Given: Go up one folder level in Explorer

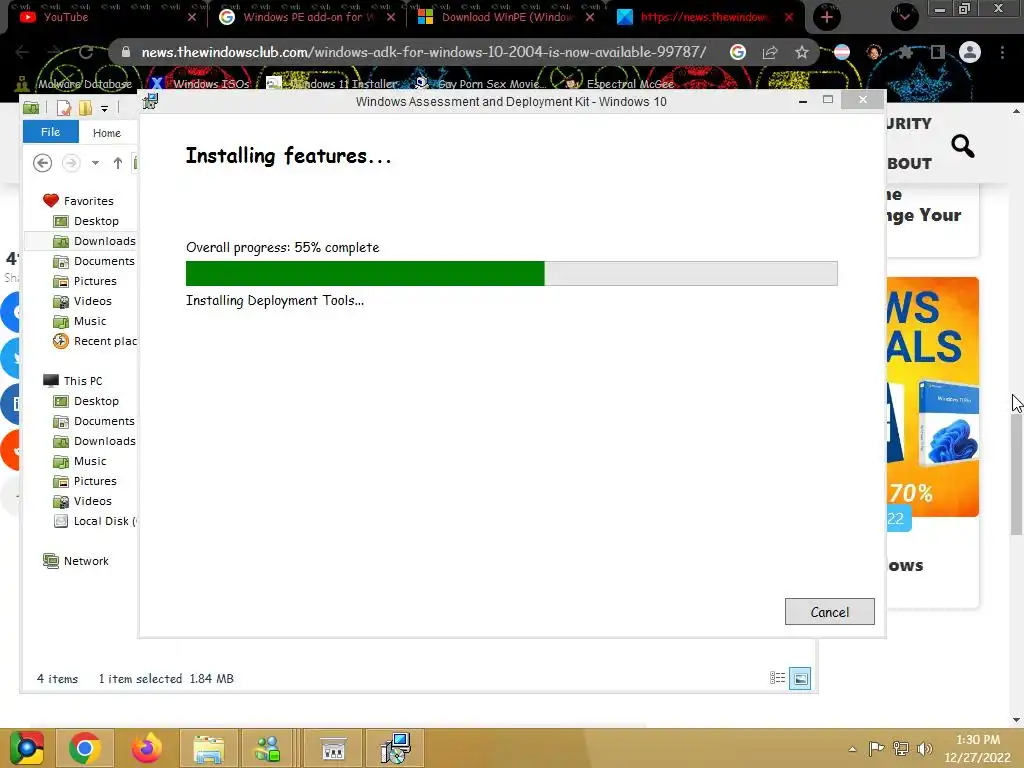Looking at the screenshot, I should tap(118, 163).
